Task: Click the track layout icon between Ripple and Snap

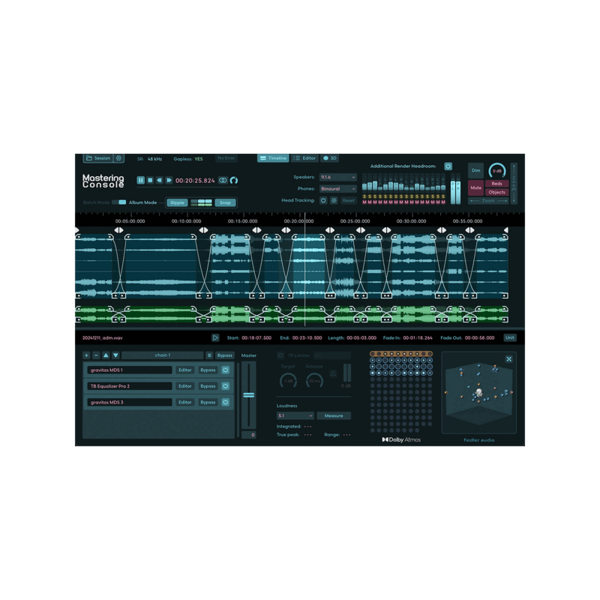Action: (x=201, y=203)
